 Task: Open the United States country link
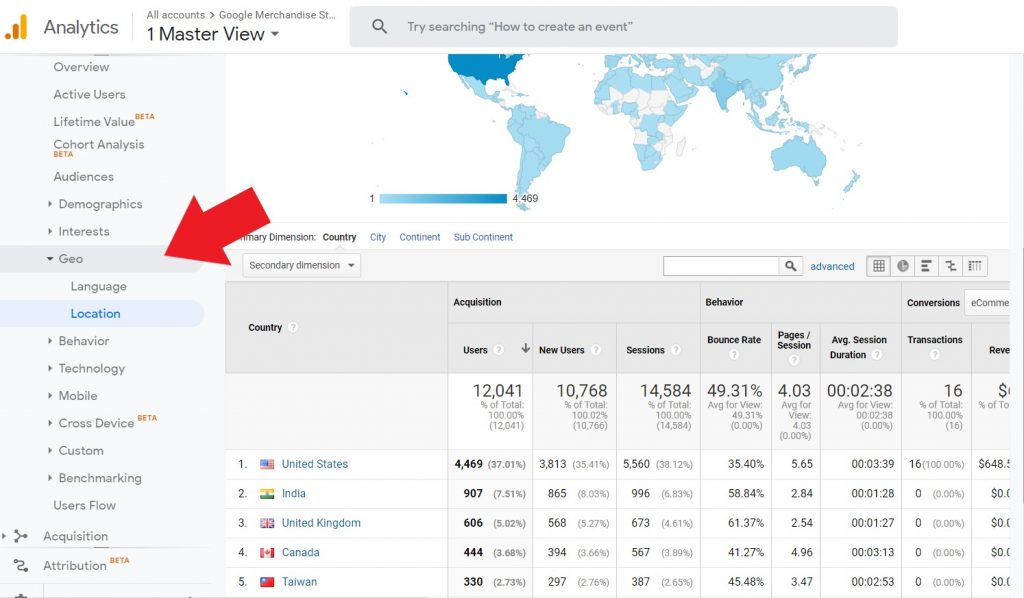click(x=315, y=464)
